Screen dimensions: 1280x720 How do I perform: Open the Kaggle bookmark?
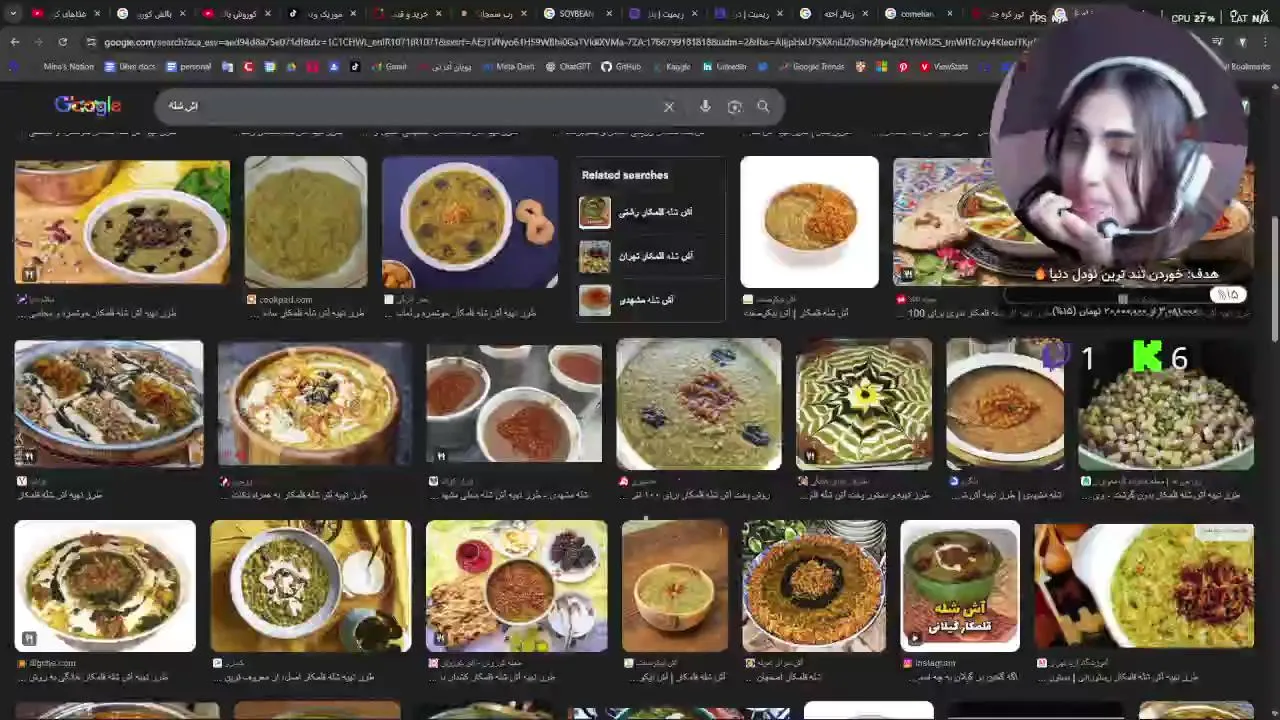click(x=671, y=67)
